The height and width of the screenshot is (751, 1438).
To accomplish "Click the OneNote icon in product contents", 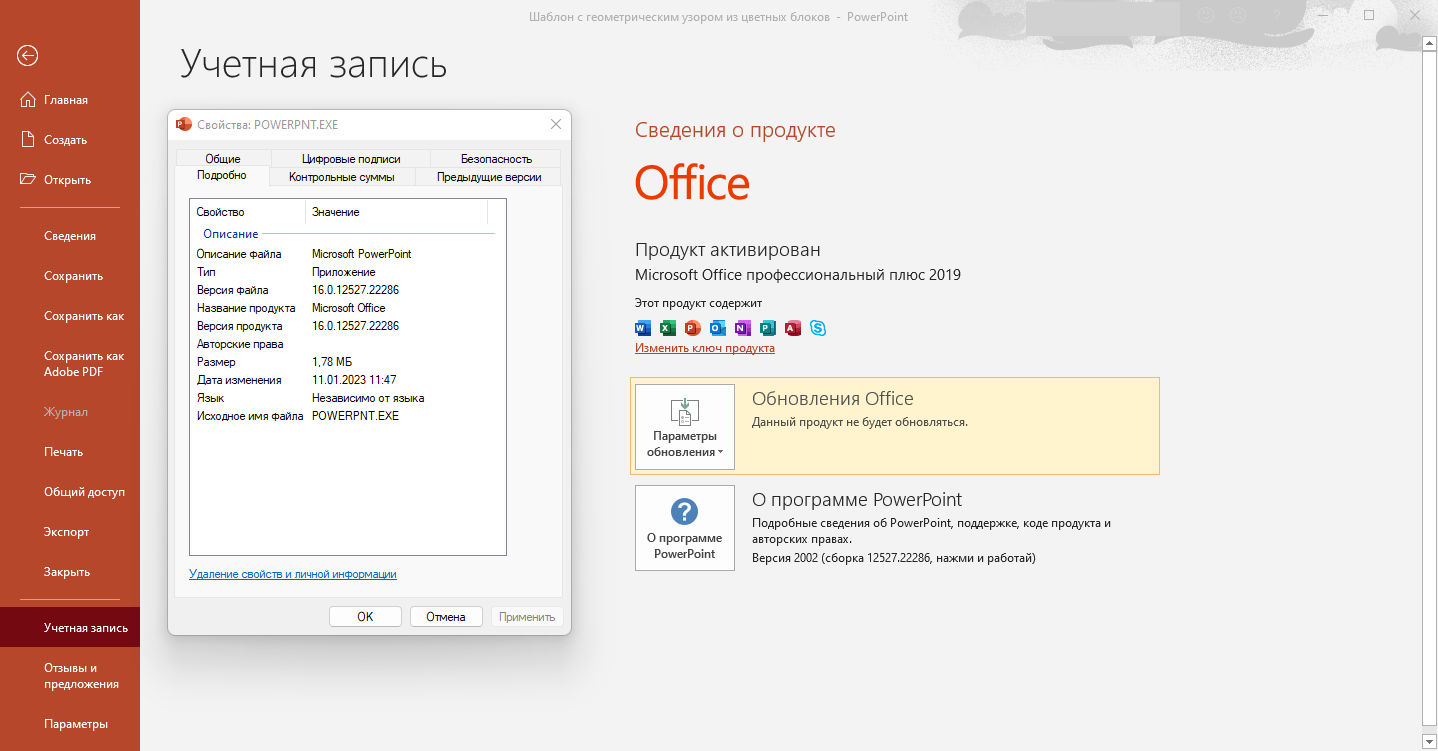I will tap(742, 328).
